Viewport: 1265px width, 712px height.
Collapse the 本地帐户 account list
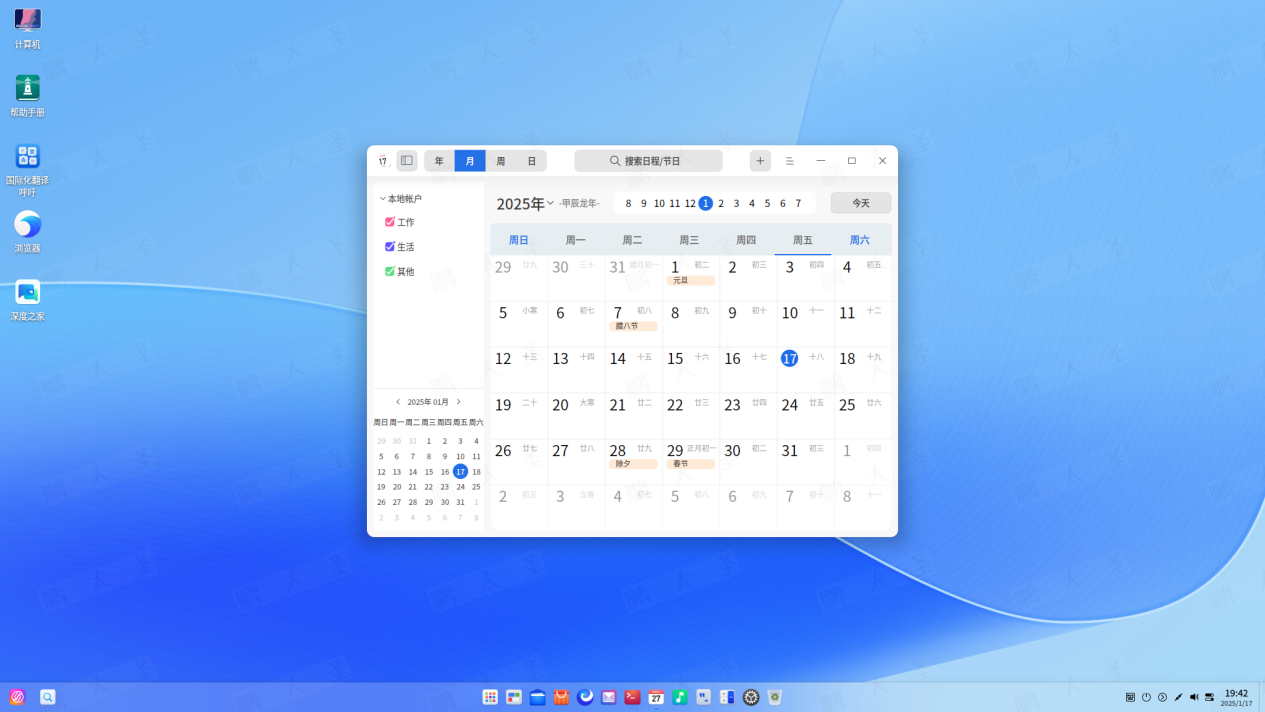click(x=382, y=199)
